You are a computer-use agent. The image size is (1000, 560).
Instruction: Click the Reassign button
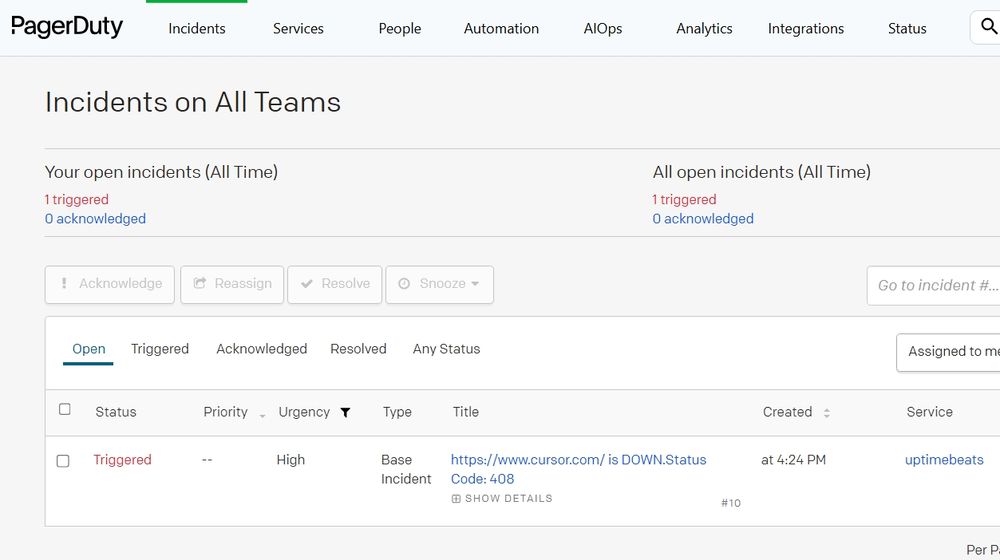232,284
